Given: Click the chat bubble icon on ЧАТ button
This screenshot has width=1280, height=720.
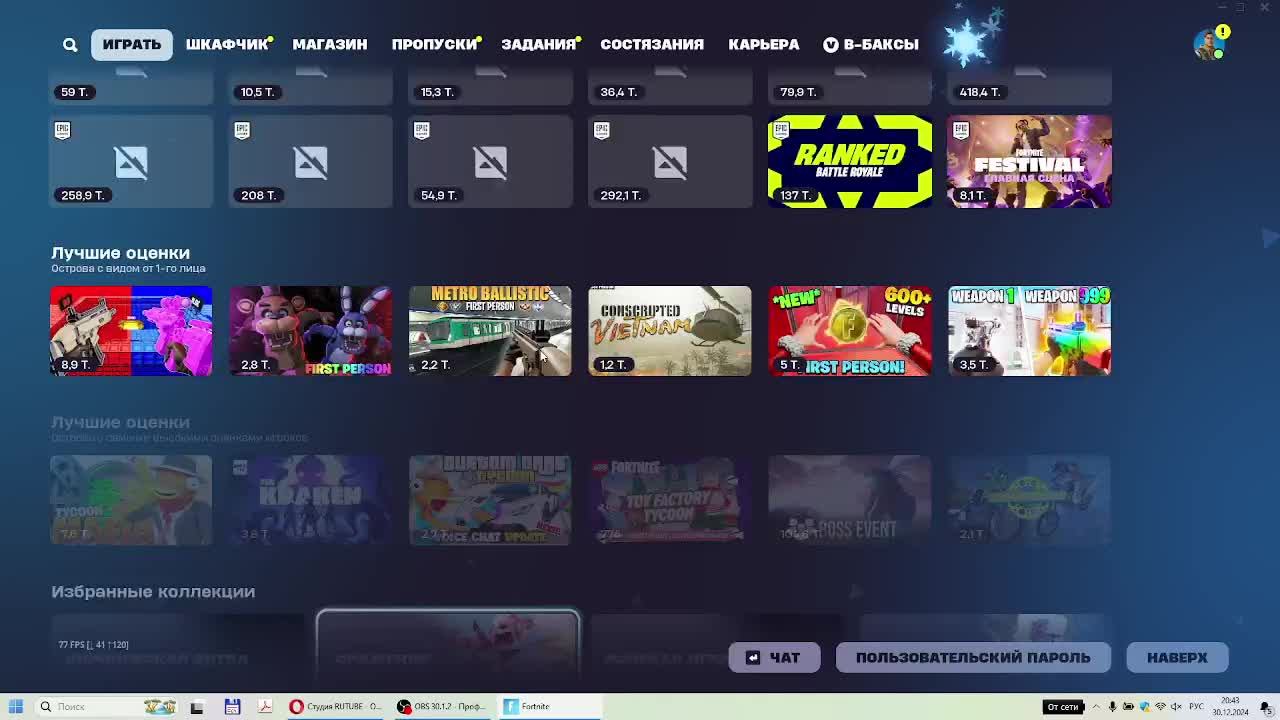Looking at the screenshot, I should 753,657.
